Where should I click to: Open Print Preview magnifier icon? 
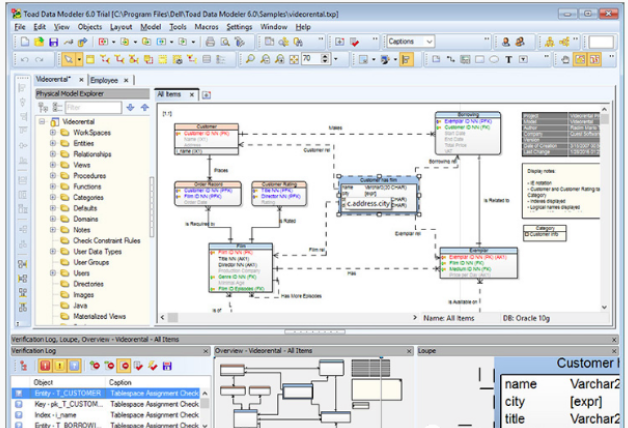[225, 42]
